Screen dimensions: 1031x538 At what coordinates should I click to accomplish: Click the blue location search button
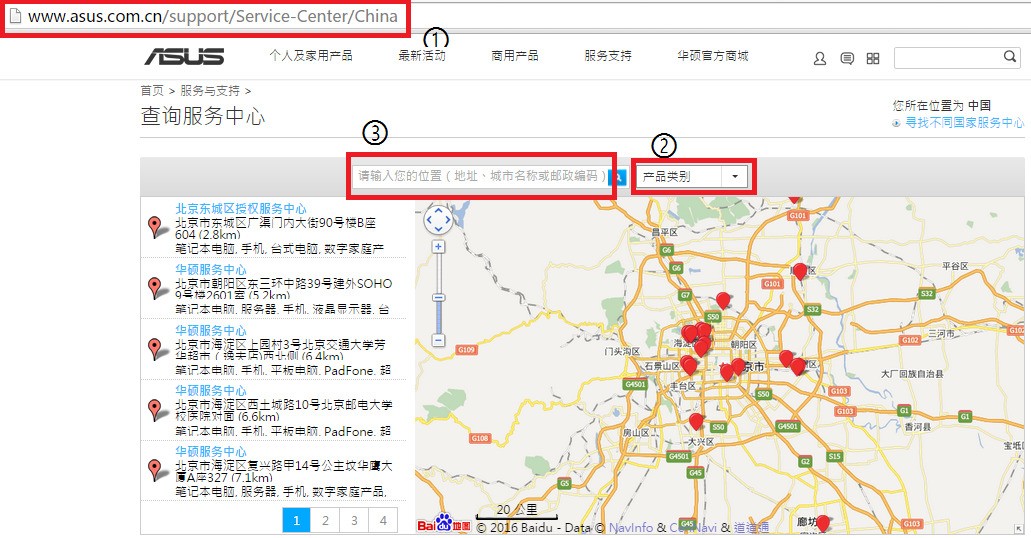618,176
